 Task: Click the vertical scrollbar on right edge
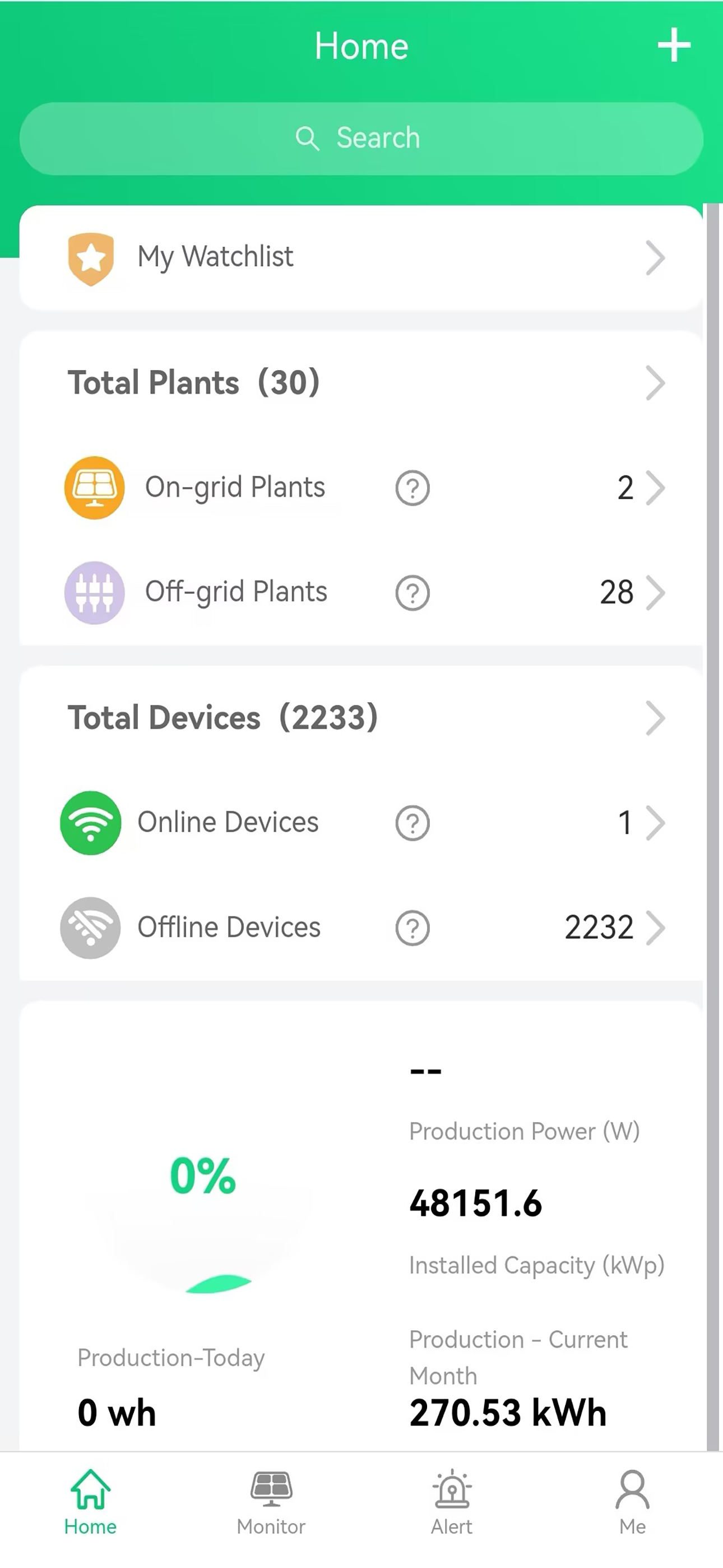tap(713, 828)
